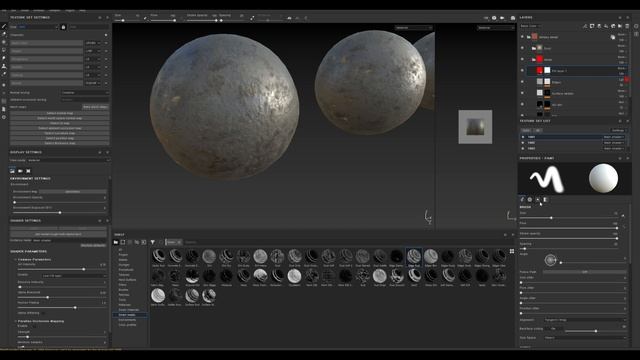Open the left viewport Material mode dropdown
Viewport: 640px width, 360px height.
tap(413, 28)
